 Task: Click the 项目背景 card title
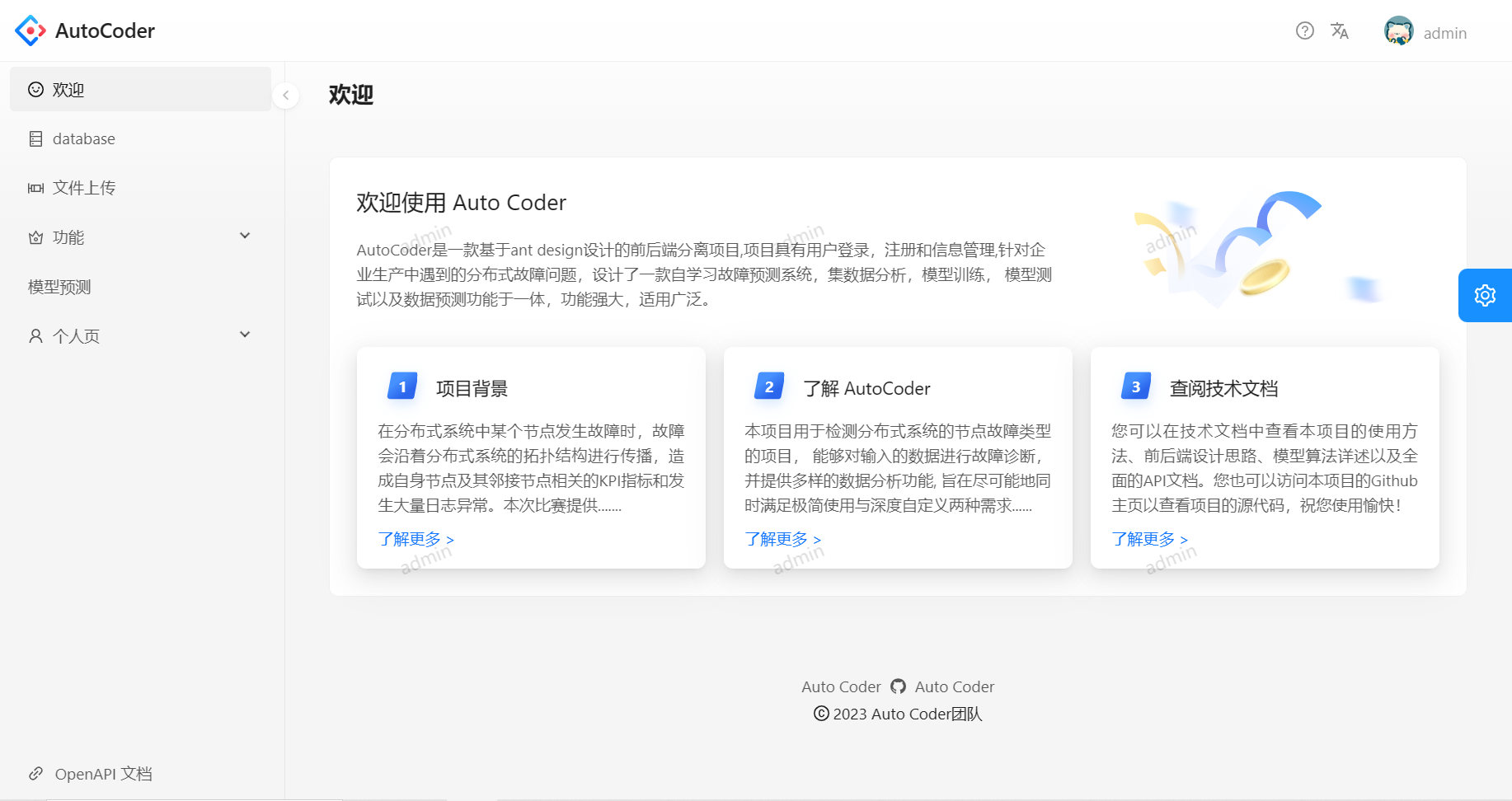472,388
